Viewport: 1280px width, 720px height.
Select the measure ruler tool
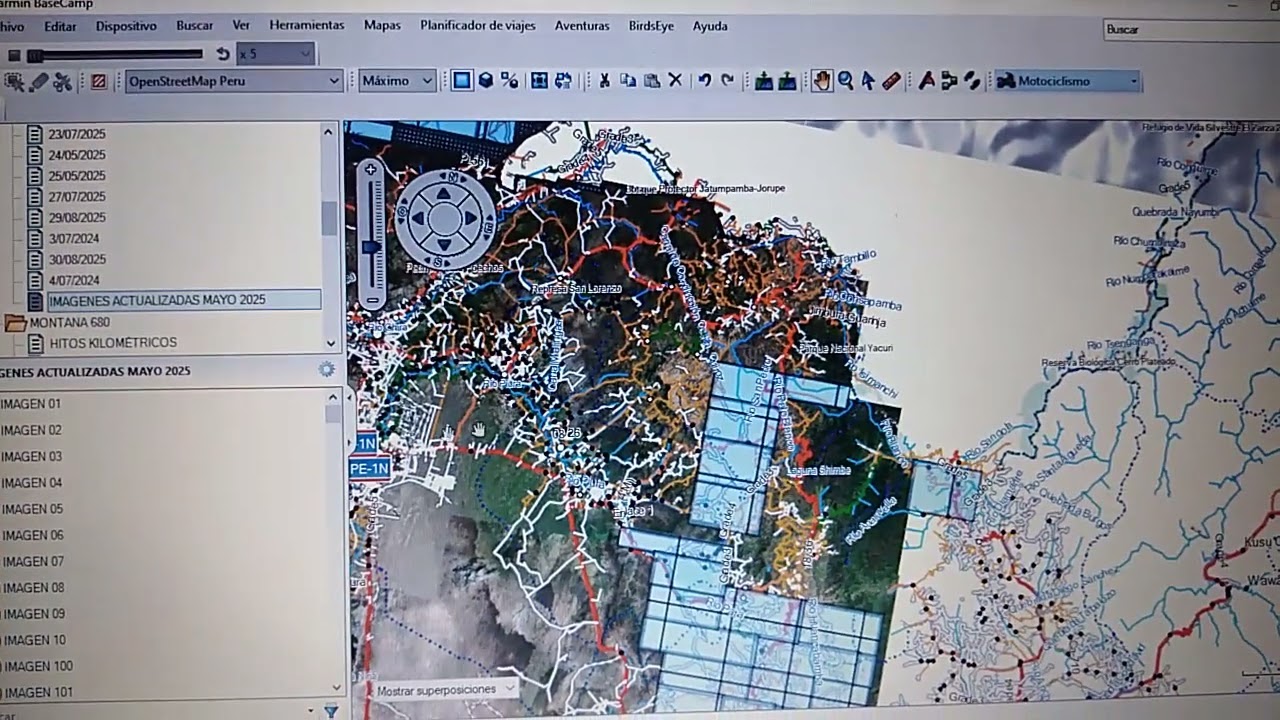891,81
